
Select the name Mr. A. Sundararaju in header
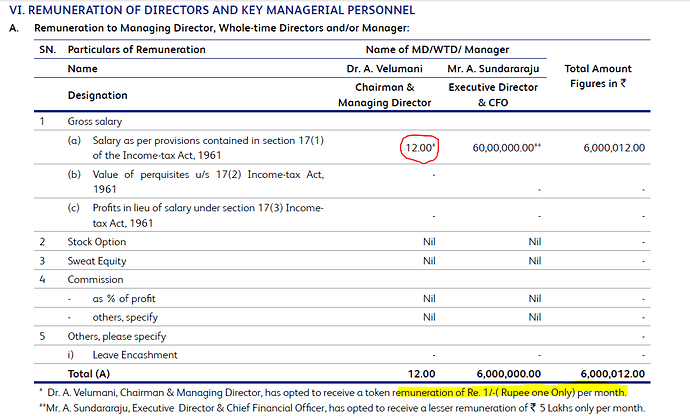pyautogui.click(x=492, y=69)
